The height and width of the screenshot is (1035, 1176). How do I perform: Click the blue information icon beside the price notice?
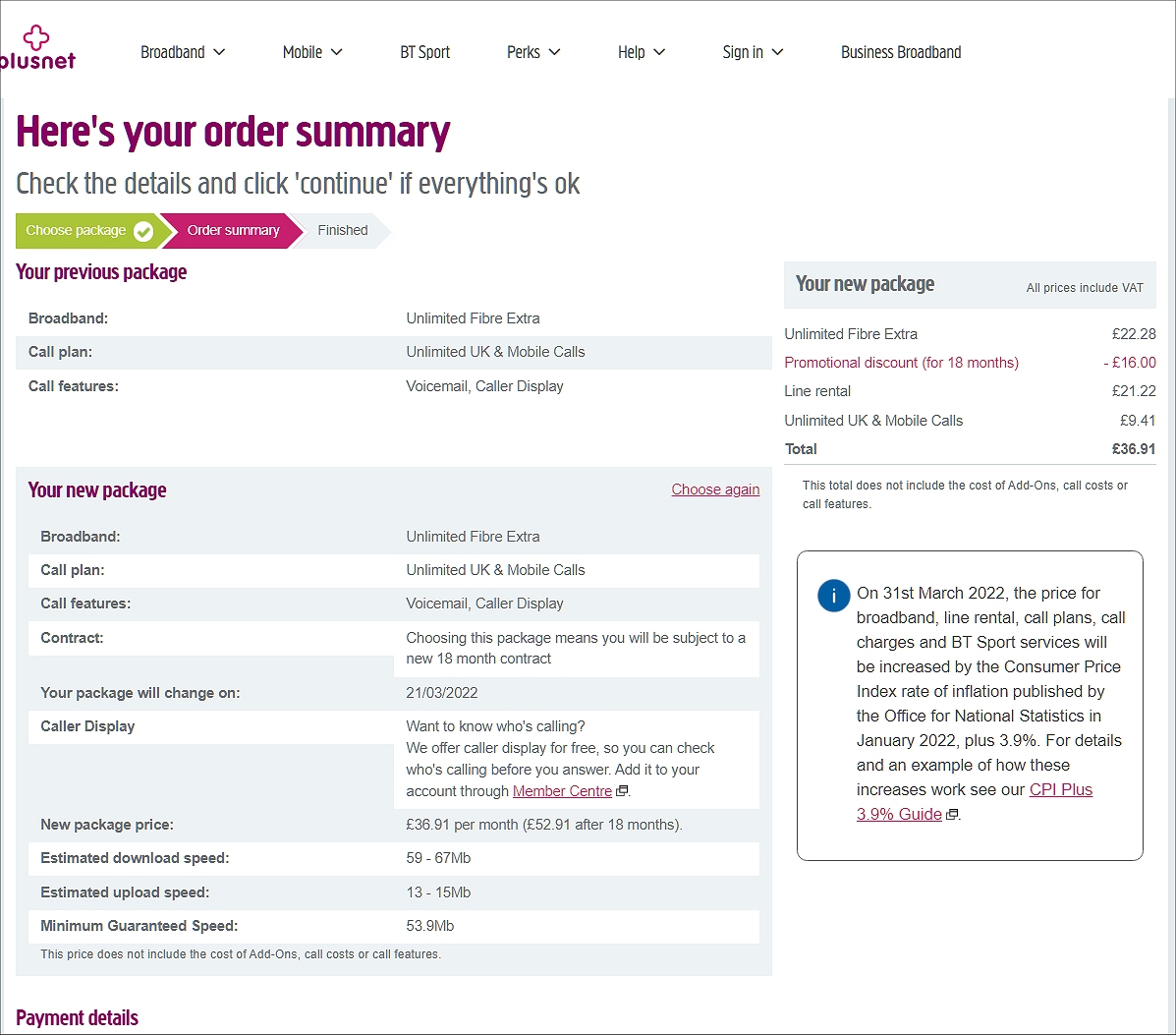tap(833, 596)
